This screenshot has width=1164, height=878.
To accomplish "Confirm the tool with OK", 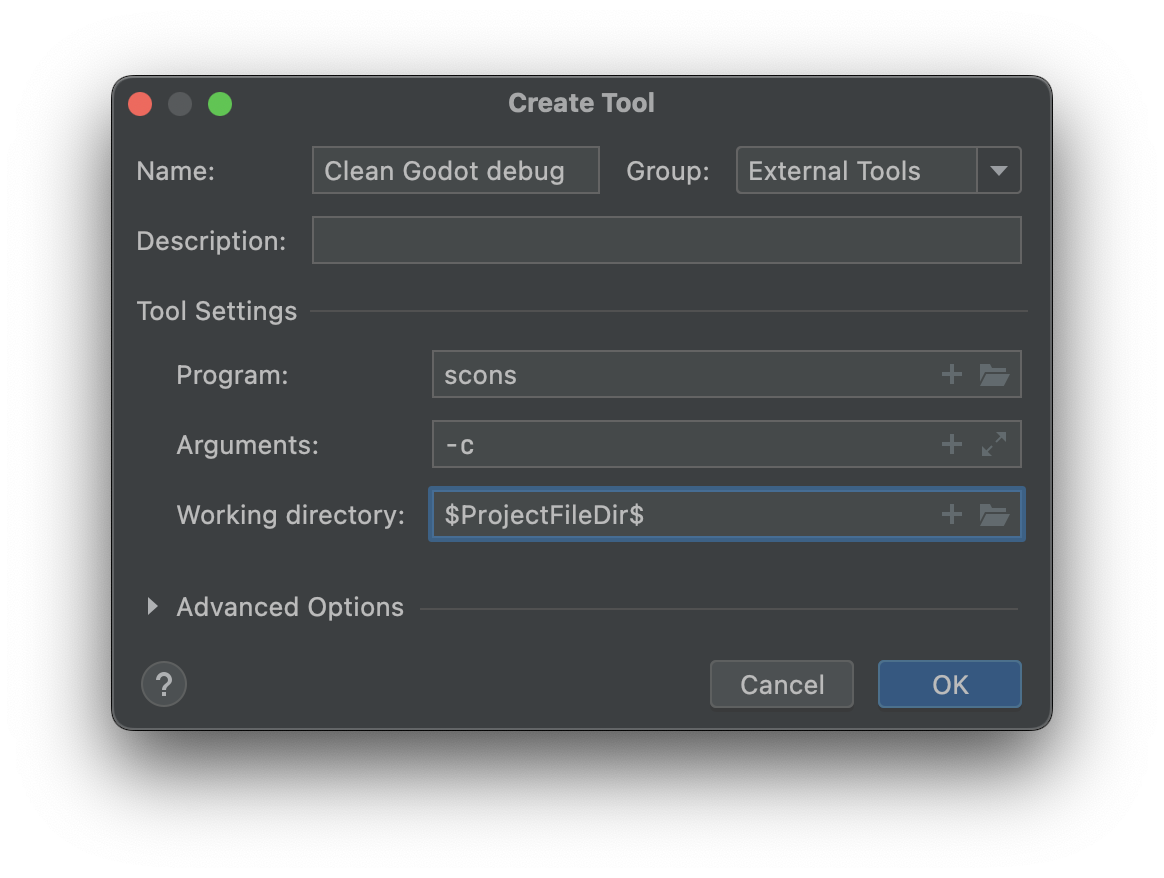I will 948,684.
